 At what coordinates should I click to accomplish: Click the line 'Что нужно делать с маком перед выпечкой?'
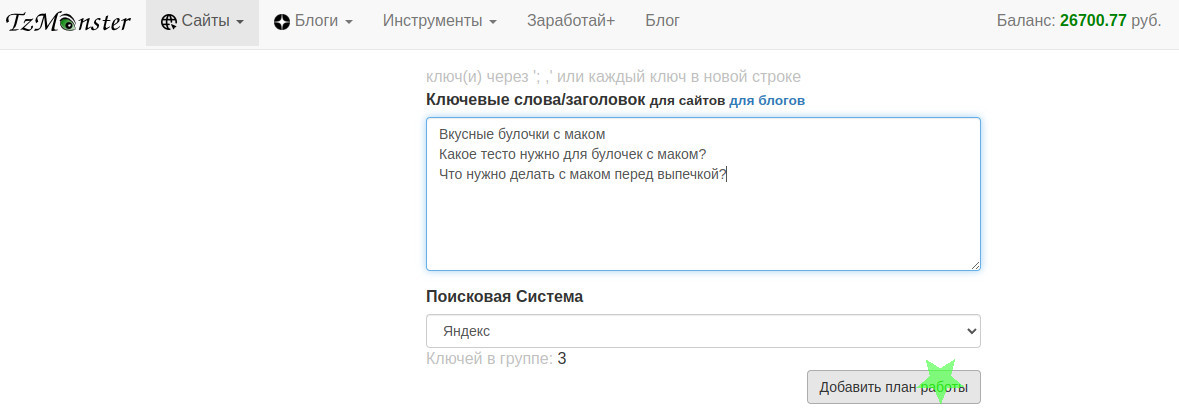(x=583, y=174)
